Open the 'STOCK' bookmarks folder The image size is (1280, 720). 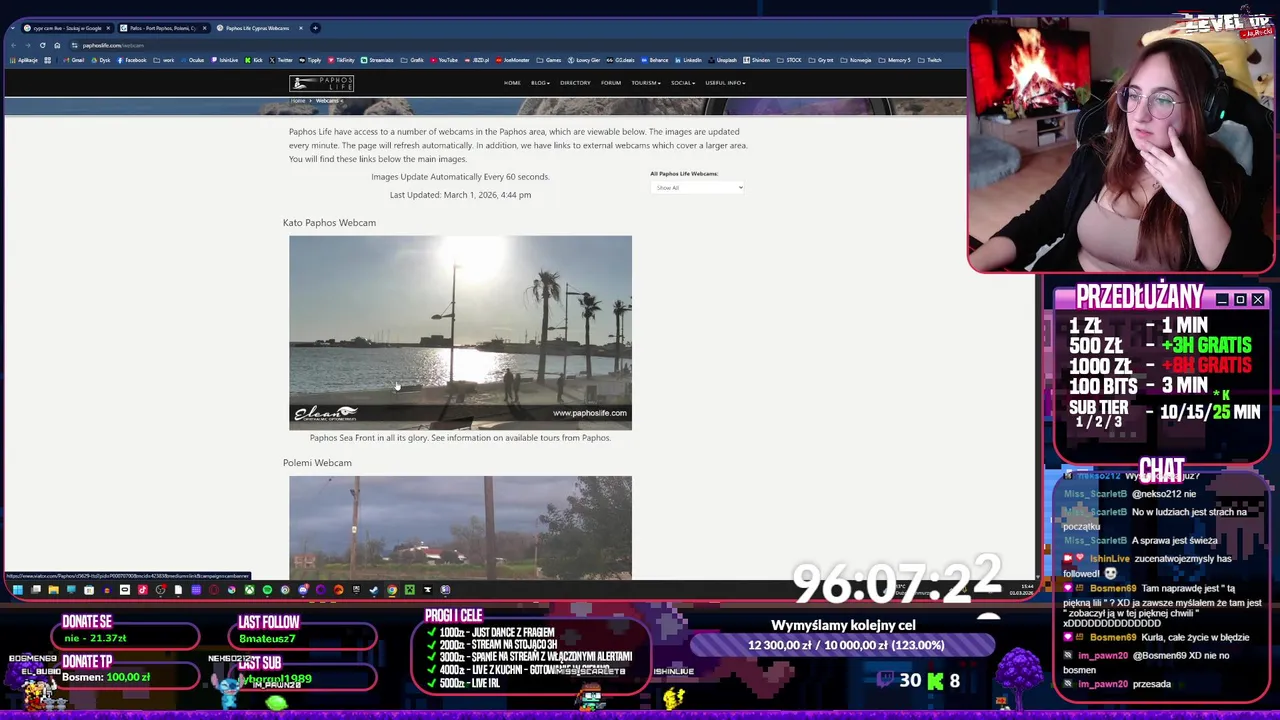(x=789, y=60)
